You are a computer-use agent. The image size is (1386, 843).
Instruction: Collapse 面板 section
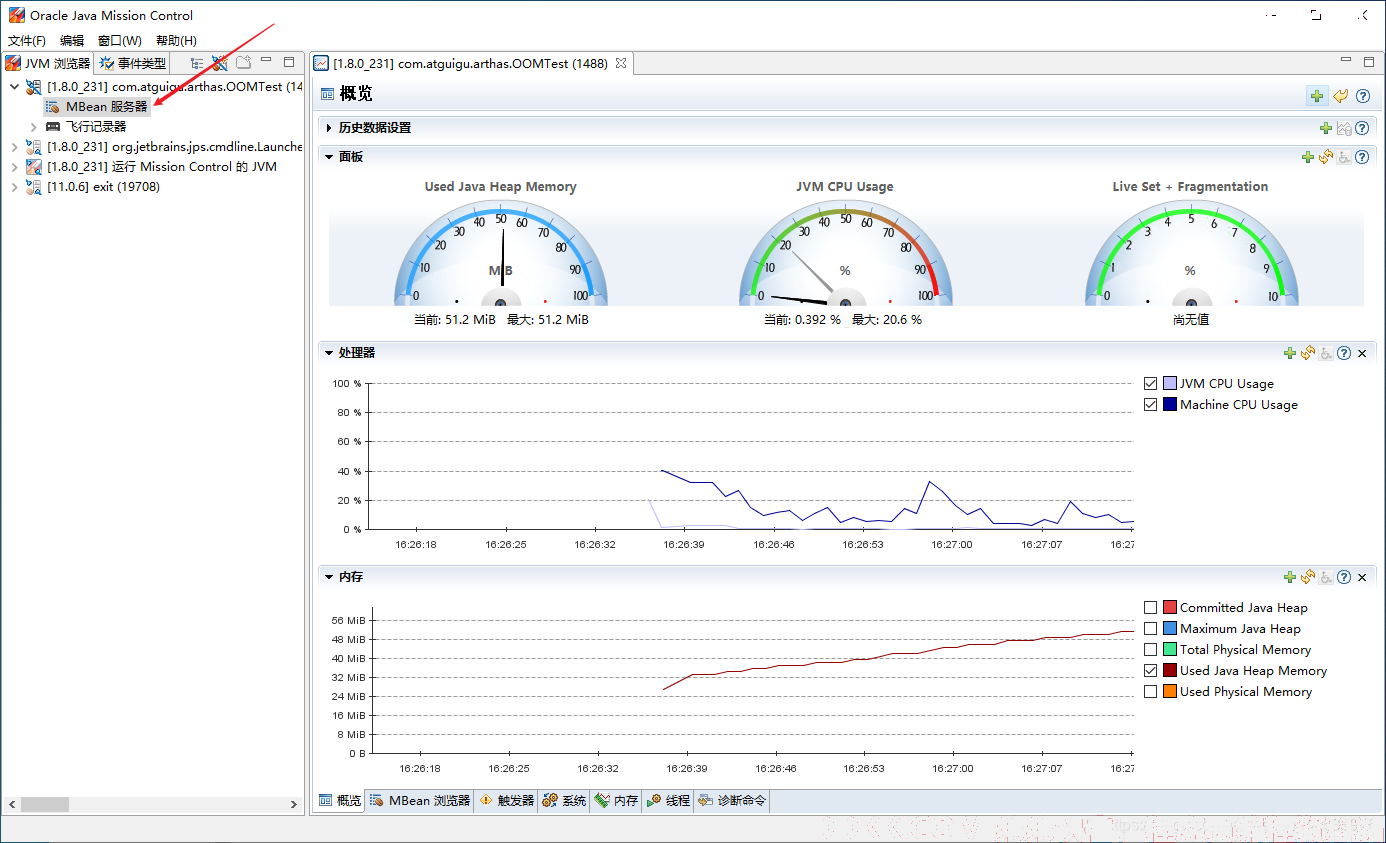[x=329, y=157]
